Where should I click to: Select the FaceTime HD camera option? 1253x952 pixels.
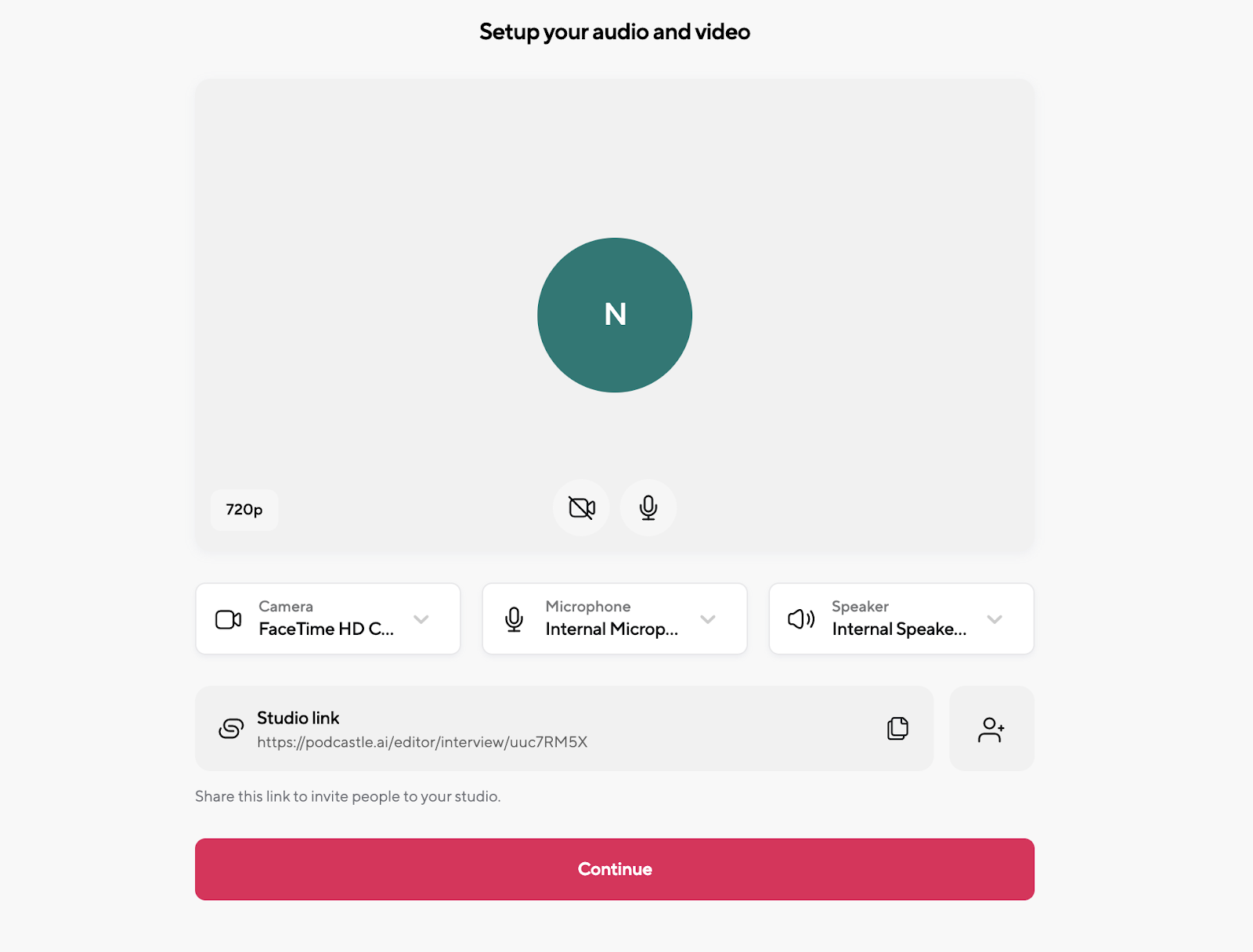coord(328,618)
